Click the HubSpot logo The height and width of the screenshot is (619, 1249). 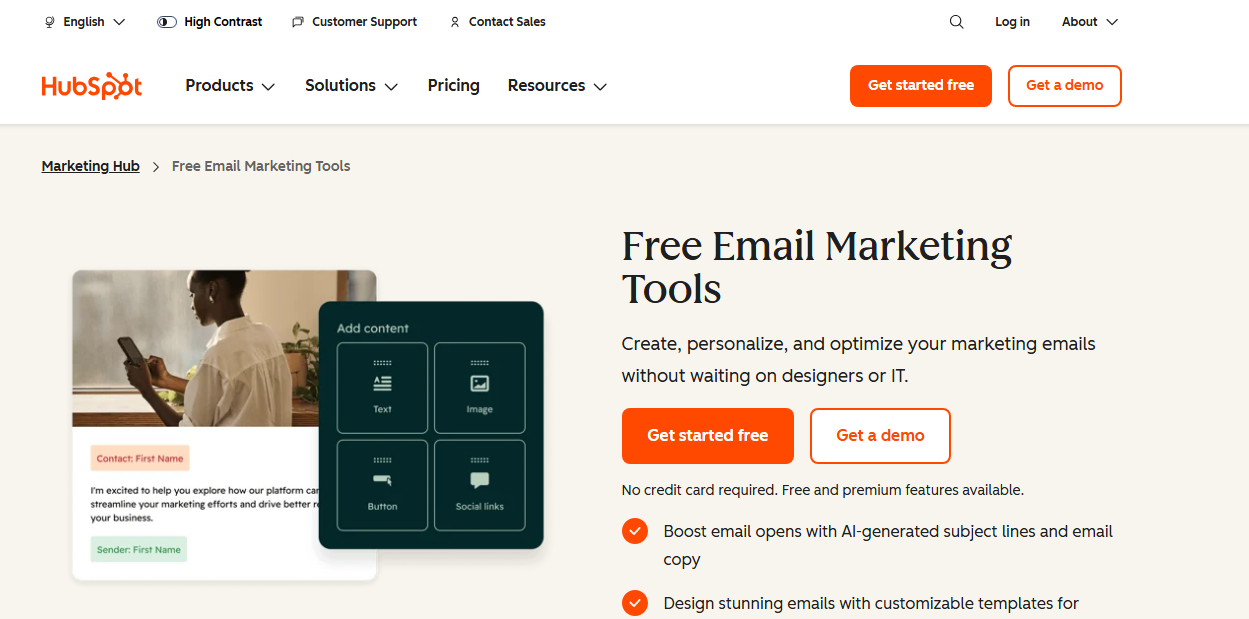92,86
